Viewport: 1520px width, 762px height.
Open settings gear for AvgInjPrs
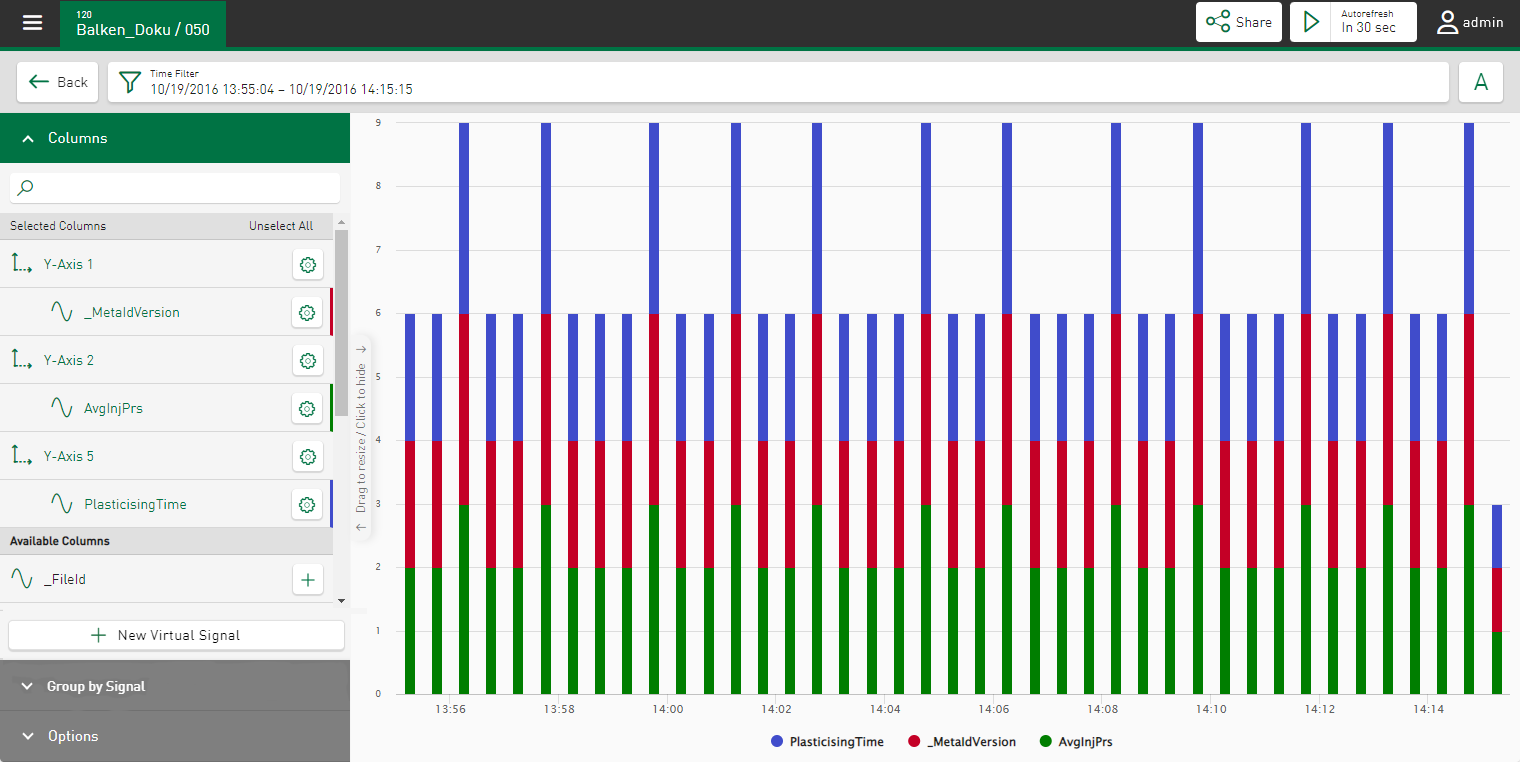tap(308, 409)
